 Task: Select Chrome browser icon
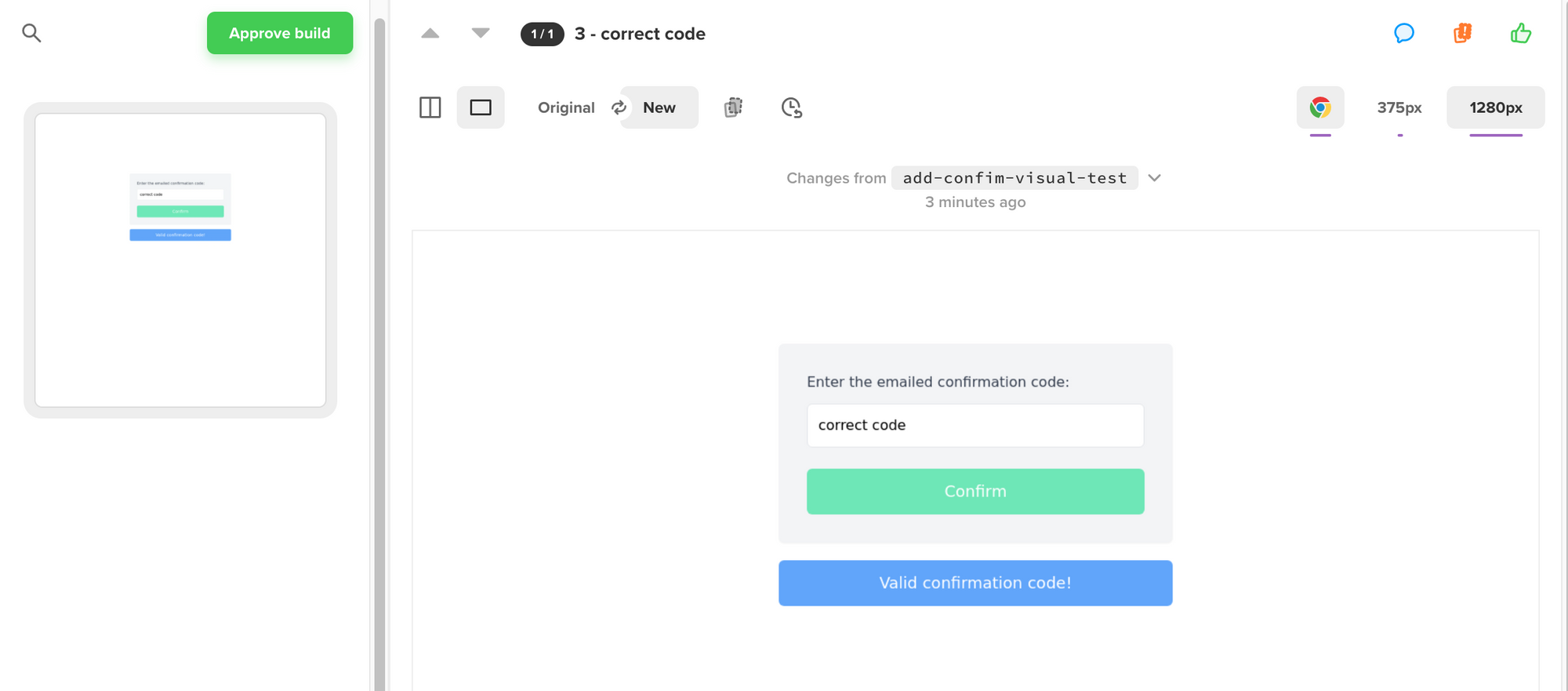tap(1320, 107)
